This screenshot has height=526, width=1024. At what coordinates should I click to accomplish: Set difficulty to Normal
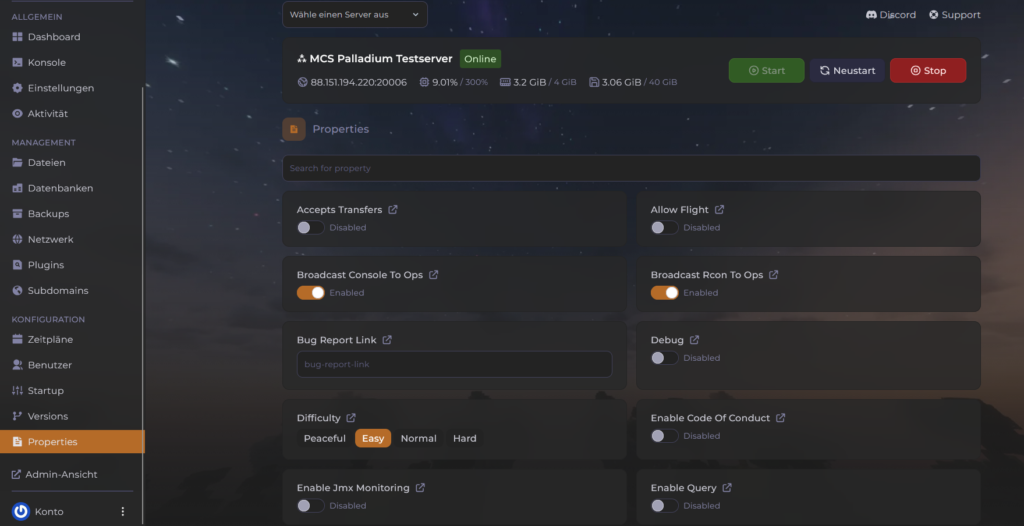tap(419, 438)
